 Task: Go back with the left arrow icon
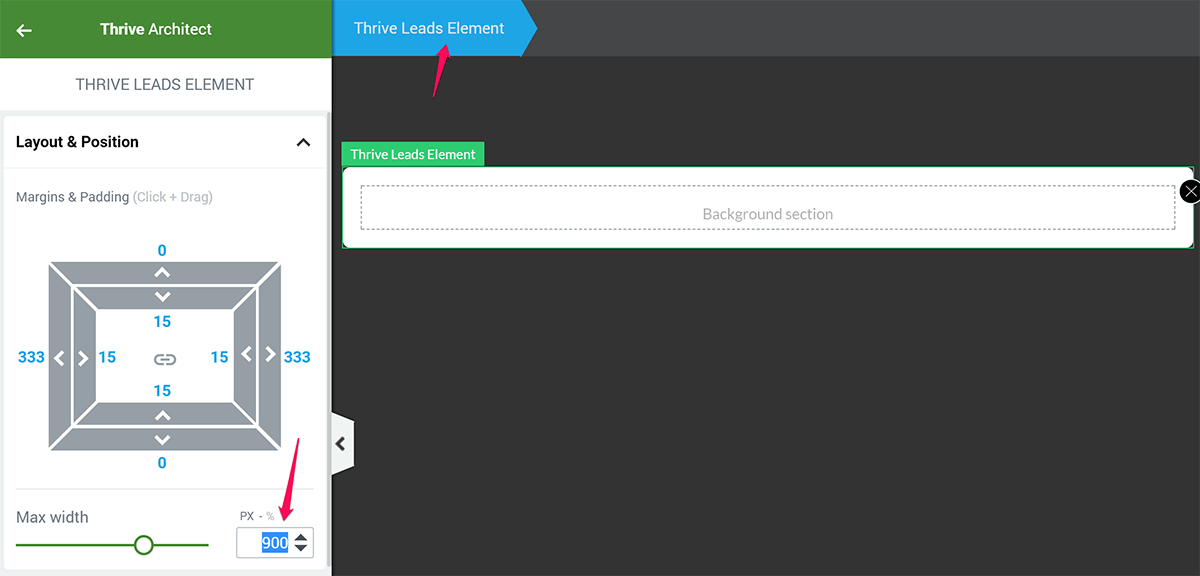click(x=24, y=30)
